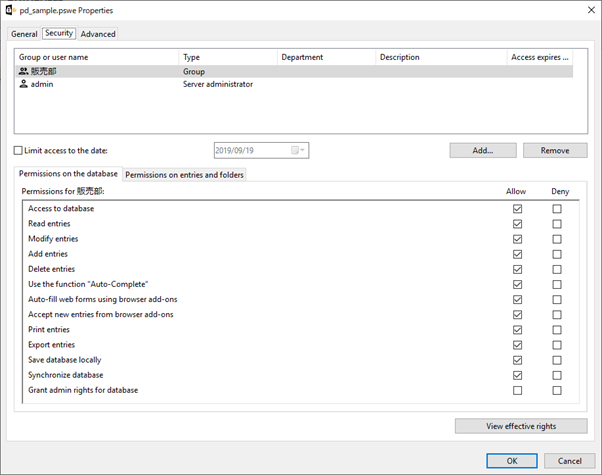Uncheck Allow for Print entries
Viewport: 602px width, 475px height.
coord(517,330)
